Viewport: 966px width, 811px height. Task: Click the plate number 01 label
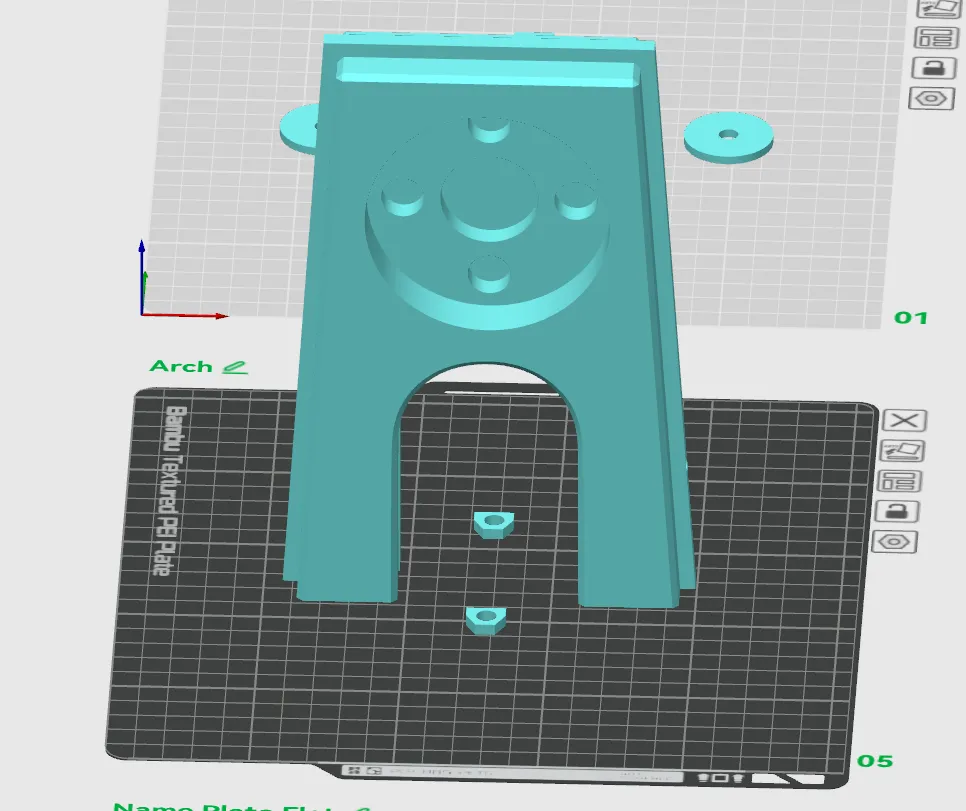tap(911, 318)
